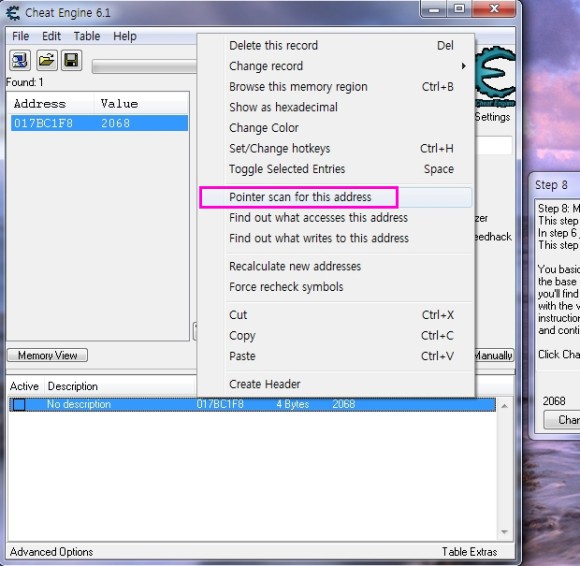Maximize the Cheat Engine window
This screenshot has height=566, width=580.
(x=459, y=9)
